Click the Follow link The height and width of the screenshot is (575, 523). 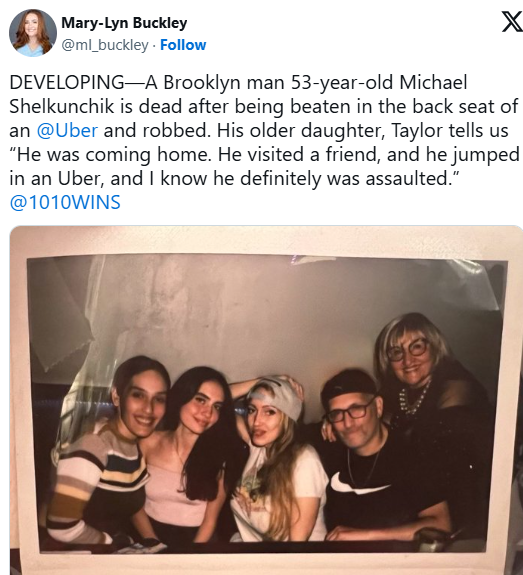tap(183, 45)
